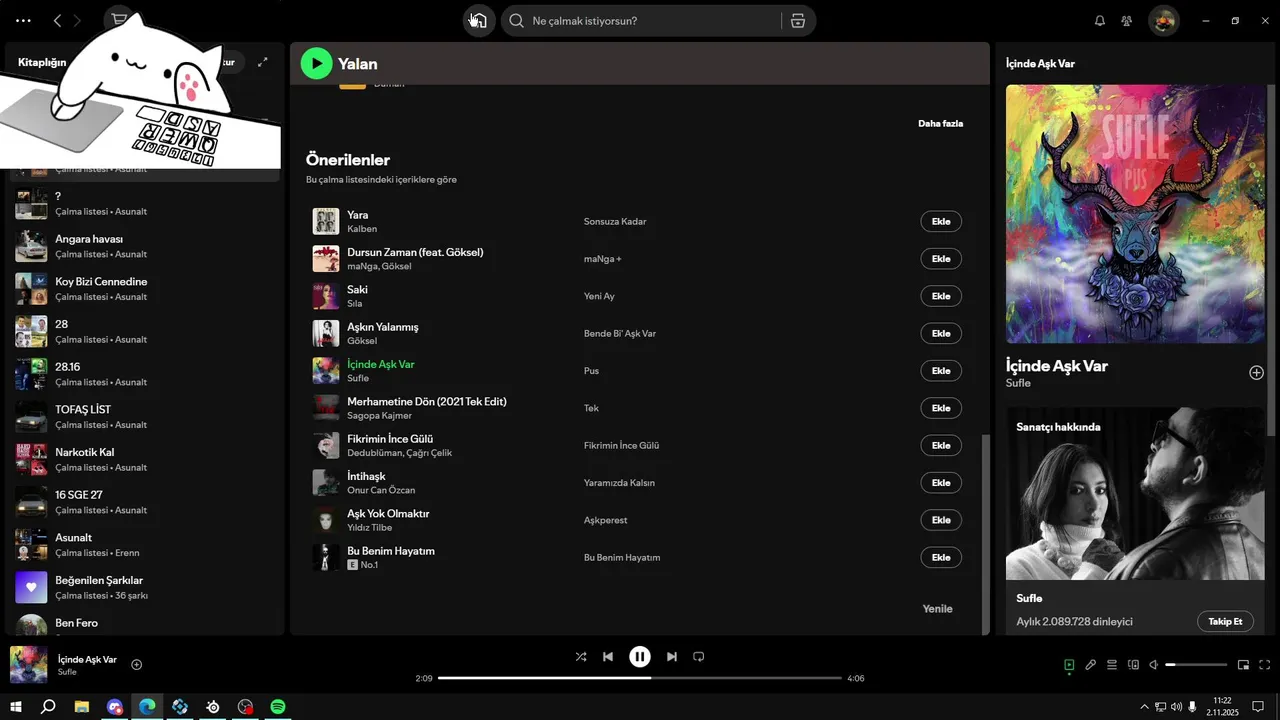Screen dimensions: 1280x720
Task: Pause the current song
Action: [640, 657]
